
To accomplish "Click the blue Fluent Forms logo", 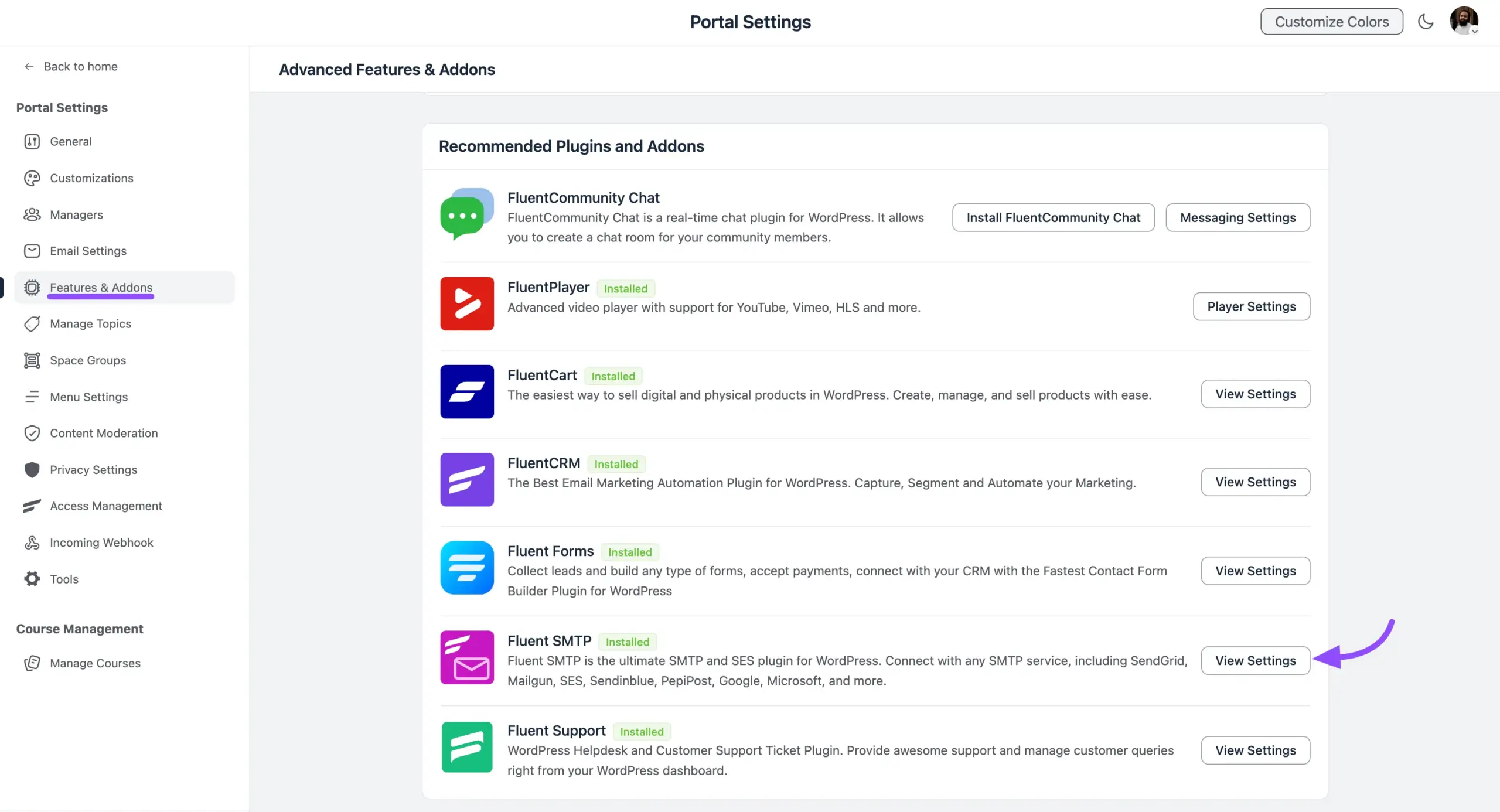I will click(467, 568).
